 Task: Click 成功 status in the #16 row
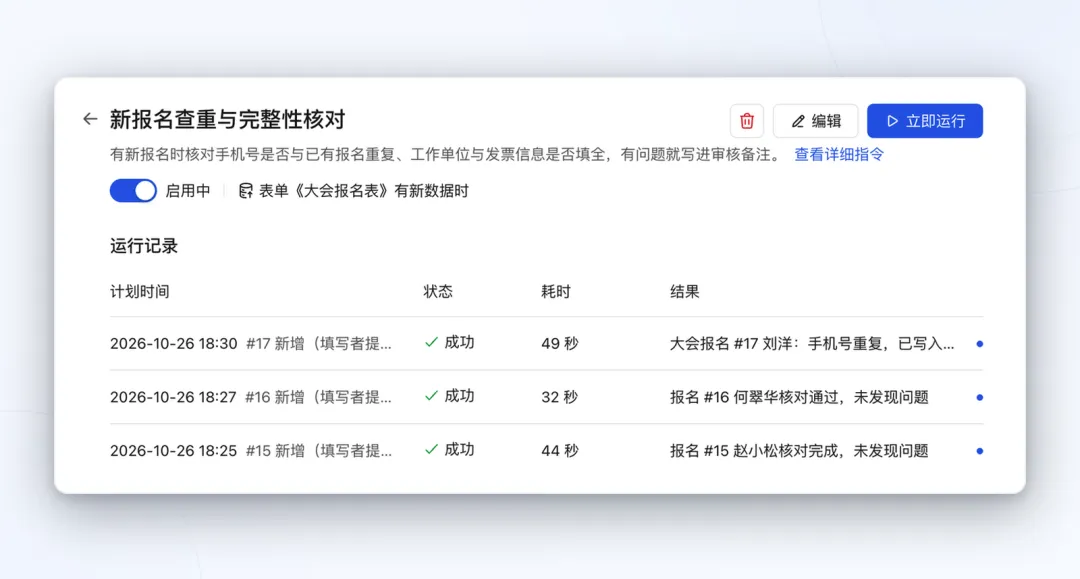459,396
